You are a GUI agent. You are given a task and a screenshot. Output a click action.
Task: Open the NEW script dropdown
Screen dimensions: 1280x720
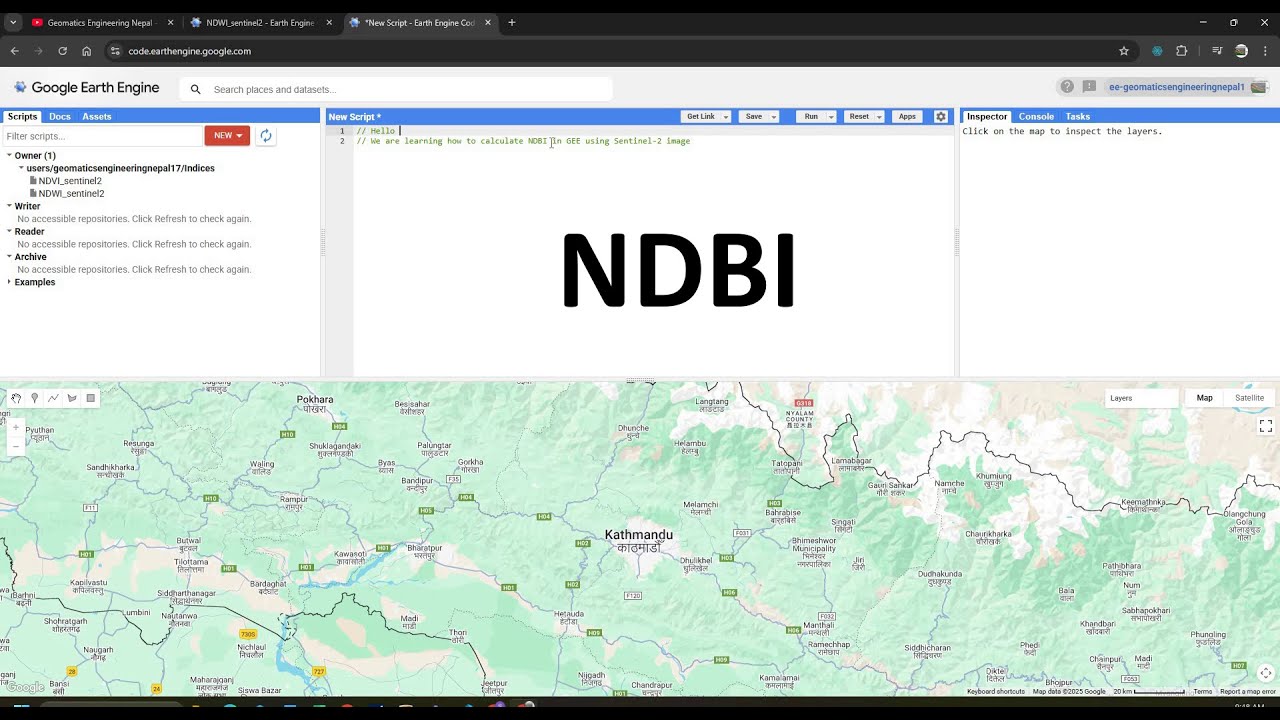point(227,136)
